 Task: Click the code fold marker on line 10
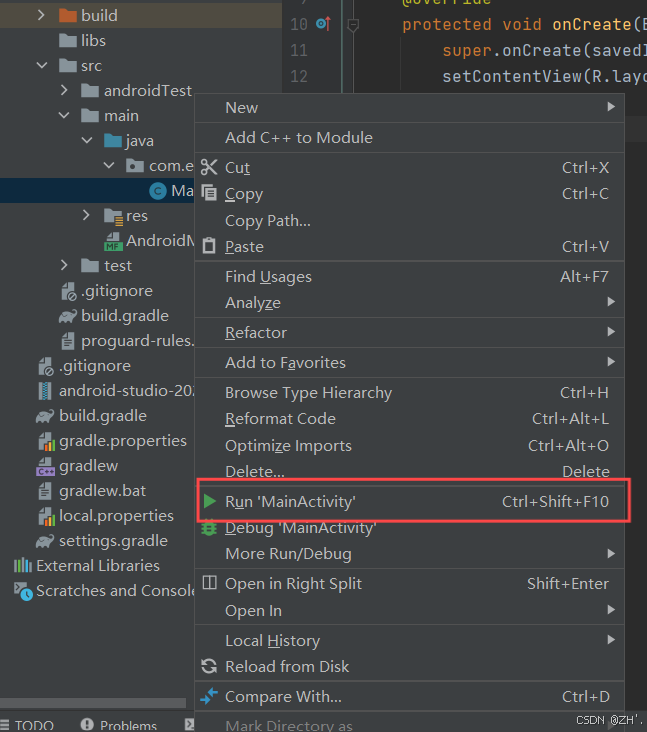[x=353, y=25]
